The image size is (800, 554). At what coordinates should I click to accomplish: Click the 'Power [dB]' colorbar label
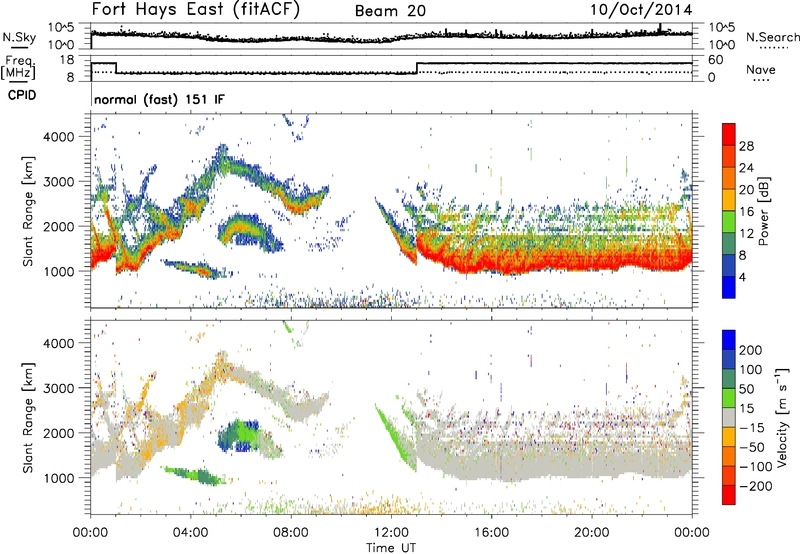click(x=764, y=211)
